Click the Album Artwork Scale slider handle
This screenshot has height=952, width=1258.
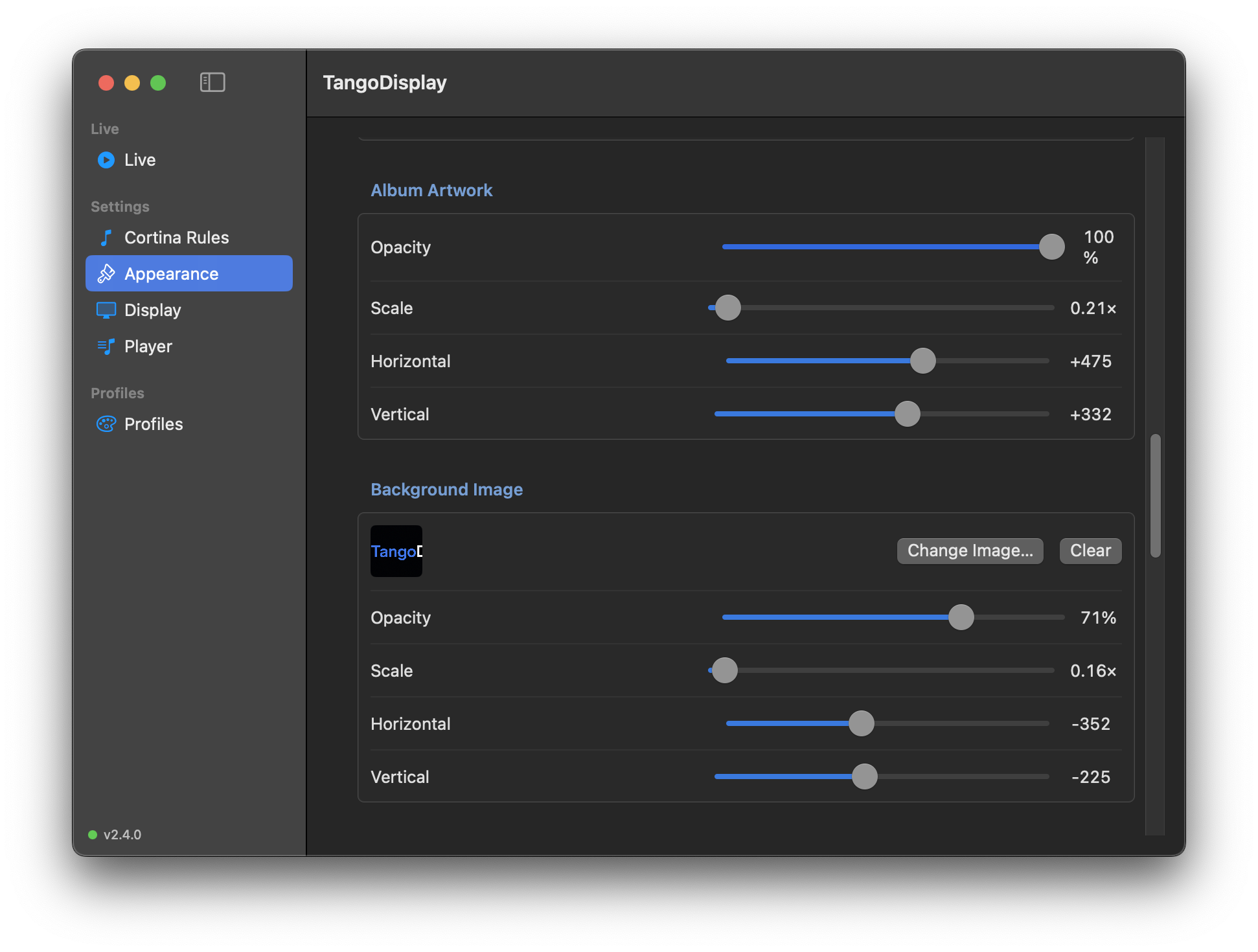[728, 308]
